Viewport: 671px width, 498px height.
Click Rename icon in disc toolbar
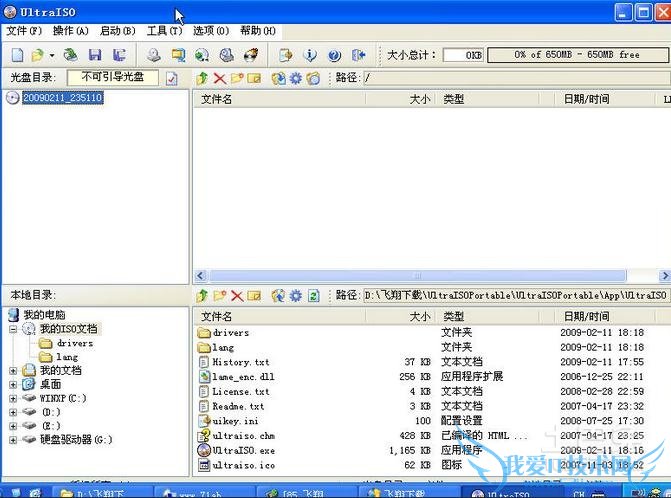point(254,78)
